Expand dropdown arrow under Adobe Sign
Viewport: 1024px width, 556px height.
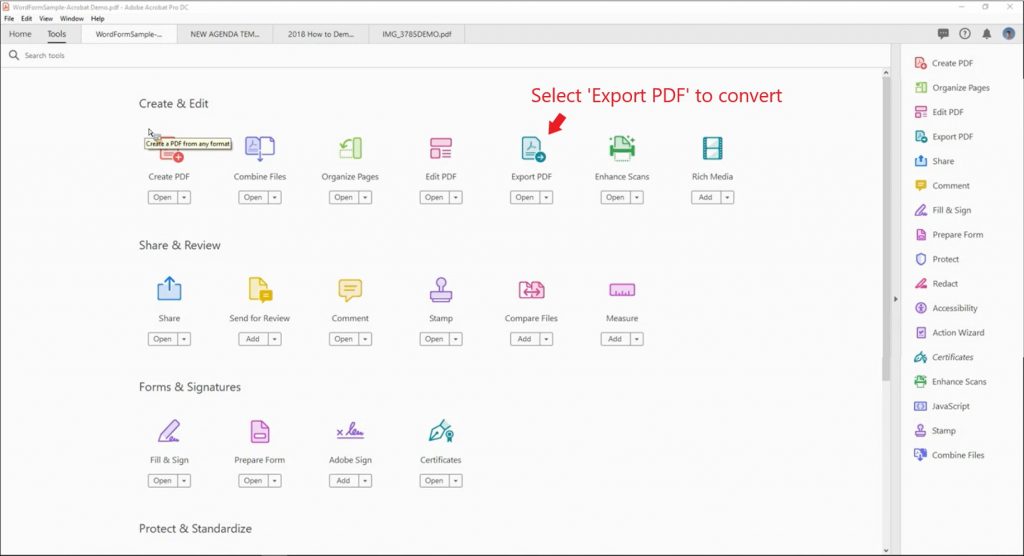tap(366, 481)
